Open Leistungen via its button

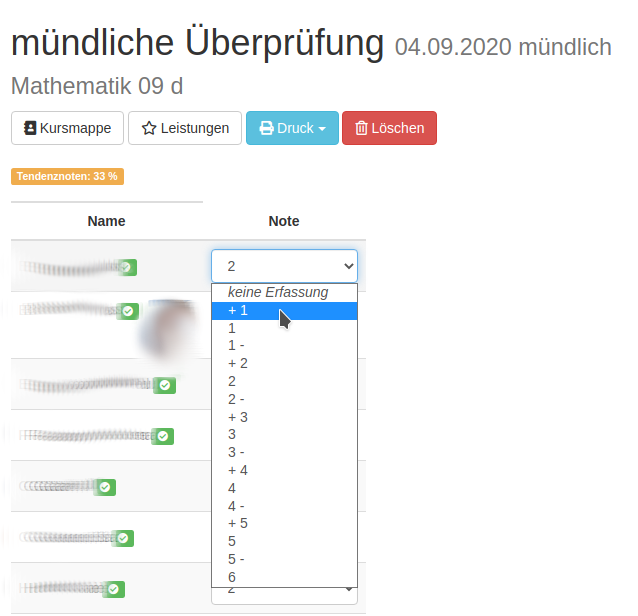185,128
